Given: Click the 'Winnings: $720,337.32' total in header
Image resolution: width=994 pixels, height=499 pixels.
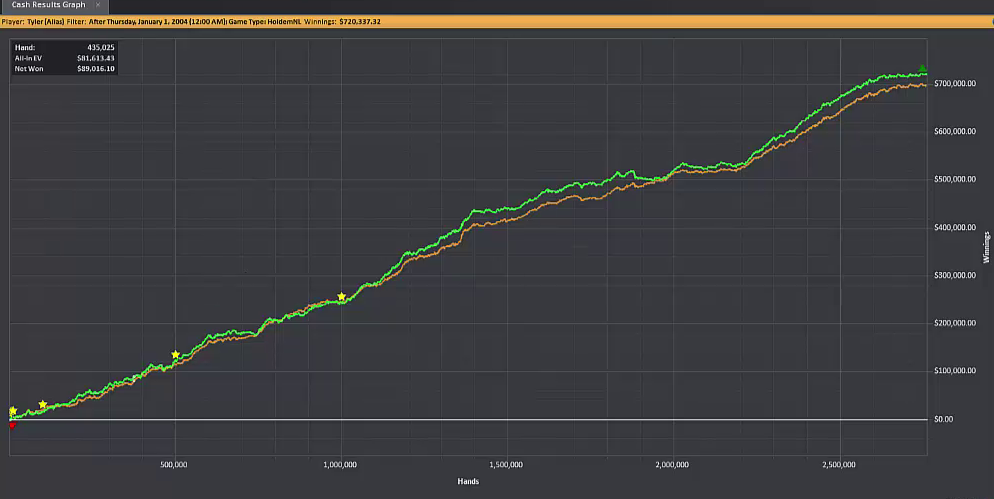Looking at the screenshot, I should pyautogui.click(x=342, y=22).
